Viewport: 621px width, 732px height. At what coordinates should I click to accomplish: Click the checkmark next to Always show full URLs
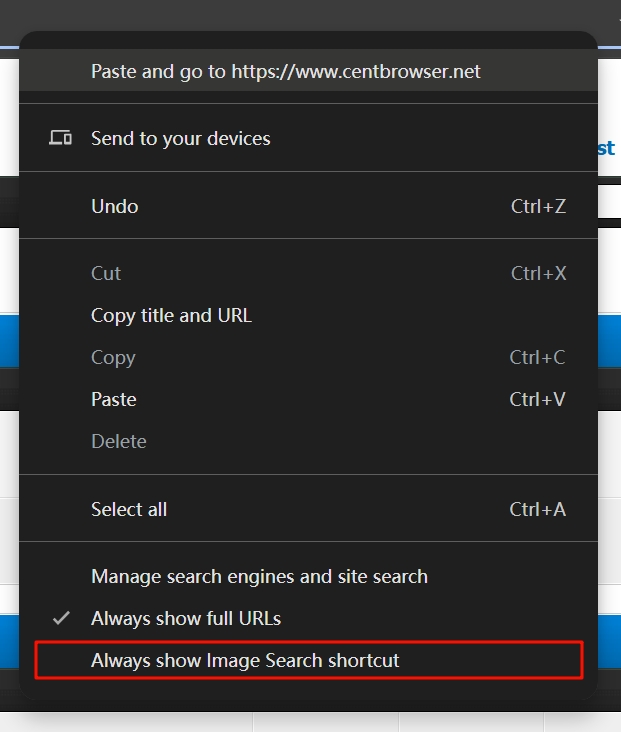[61, 618]
